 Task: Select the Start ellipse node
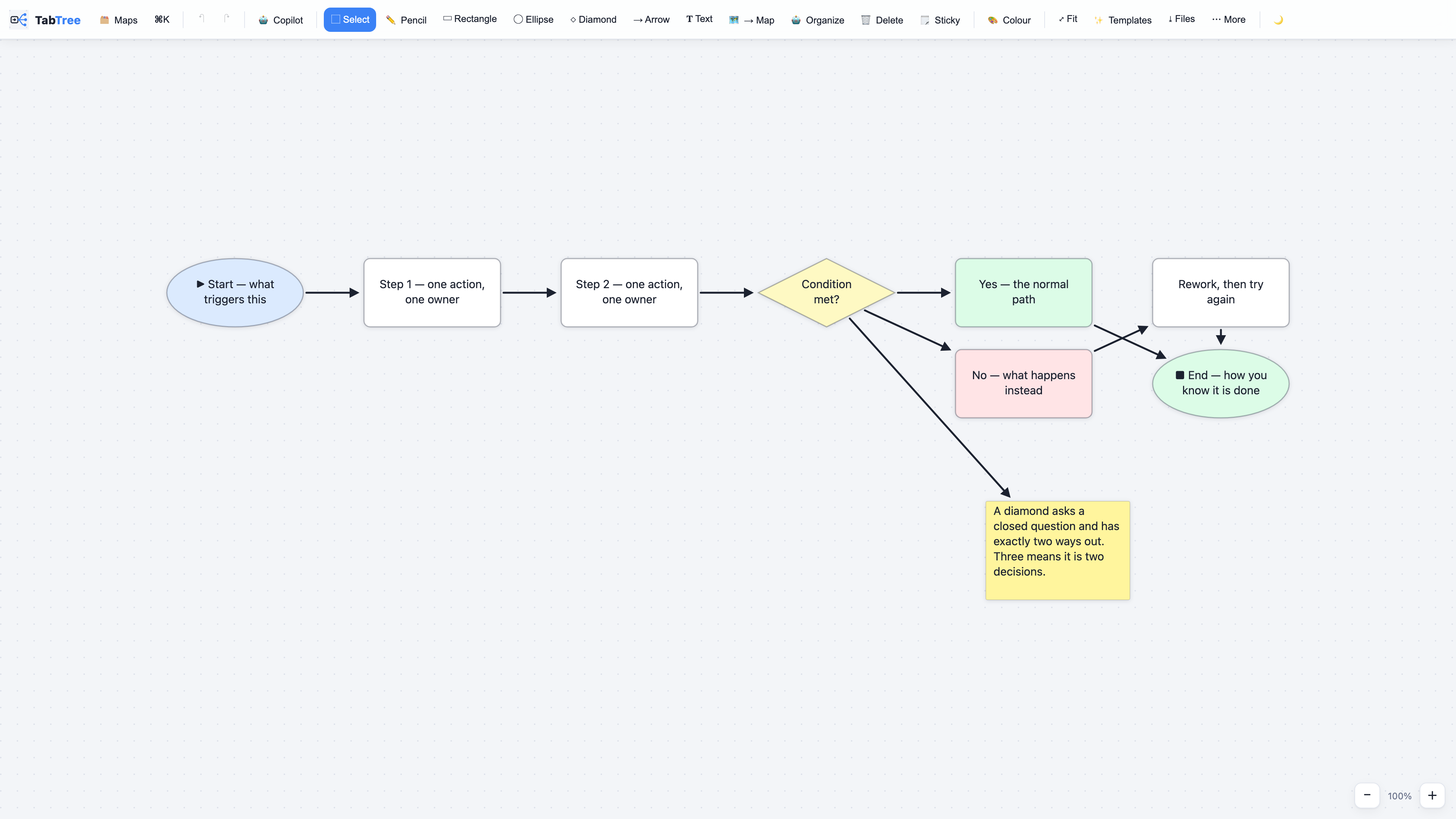point(235,293)
